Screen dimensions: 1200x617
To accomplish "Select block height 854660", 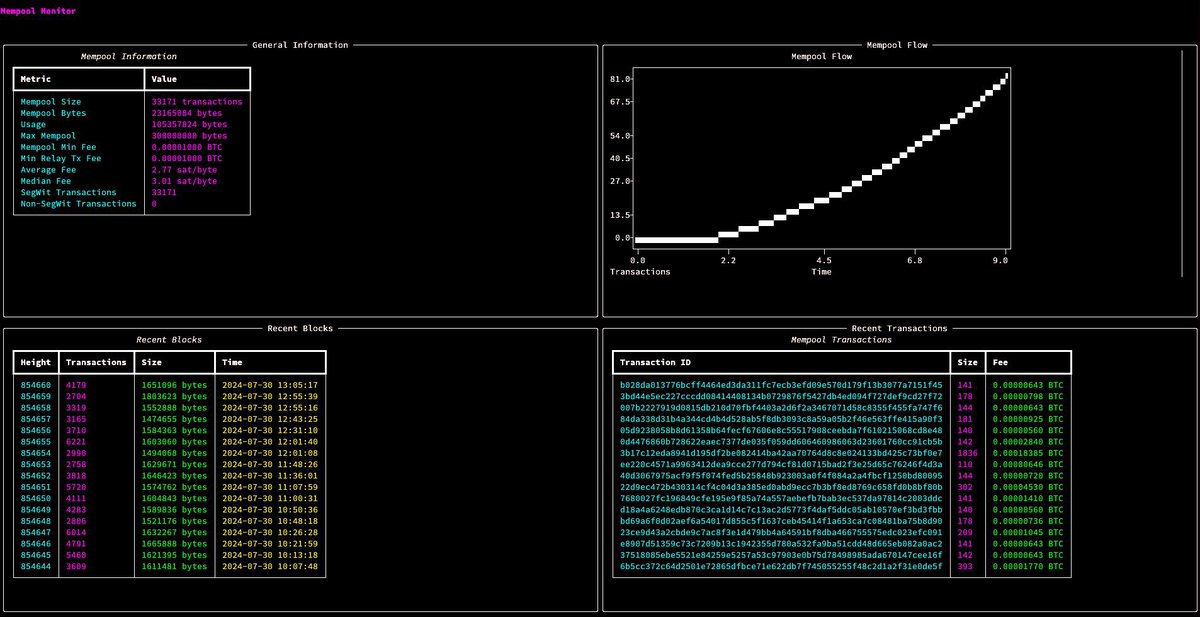I will coord(36,385).
